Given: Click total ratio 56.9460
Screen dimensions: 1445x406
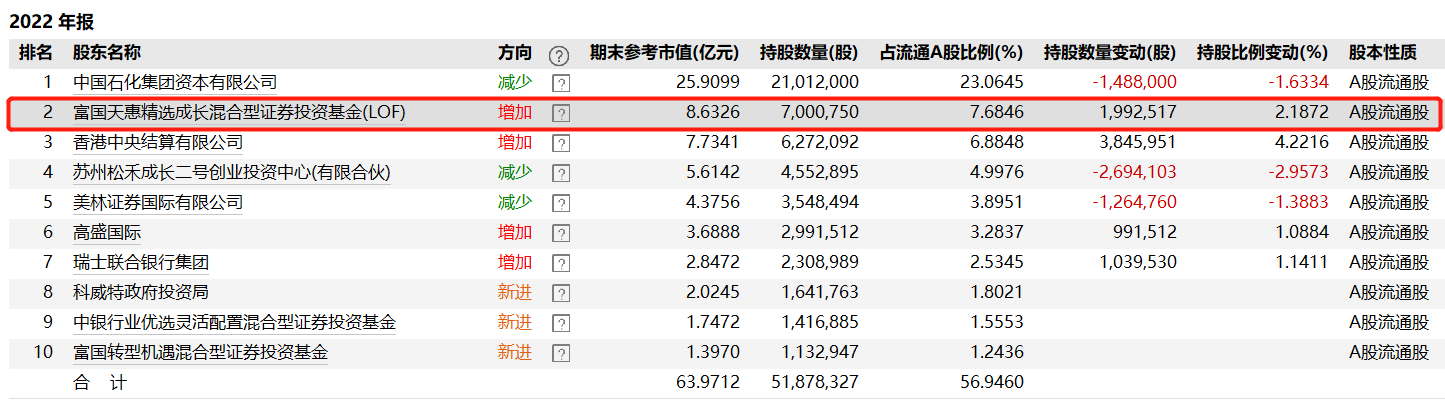Looking at the screenshot, I should point(991,382).
